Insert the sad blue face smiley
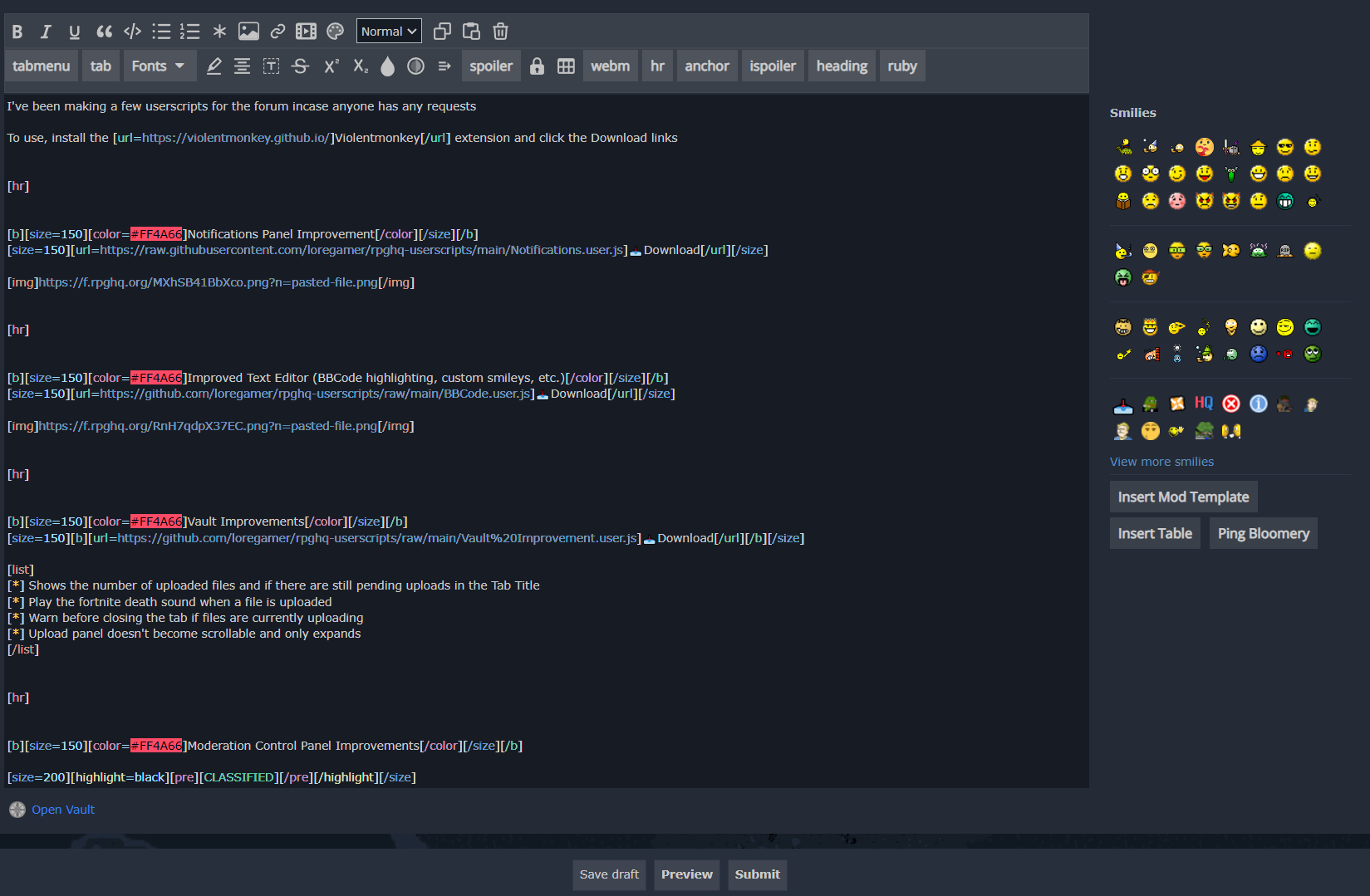The height and width of the screenshot is (896, 1370). pos(1259,354)
